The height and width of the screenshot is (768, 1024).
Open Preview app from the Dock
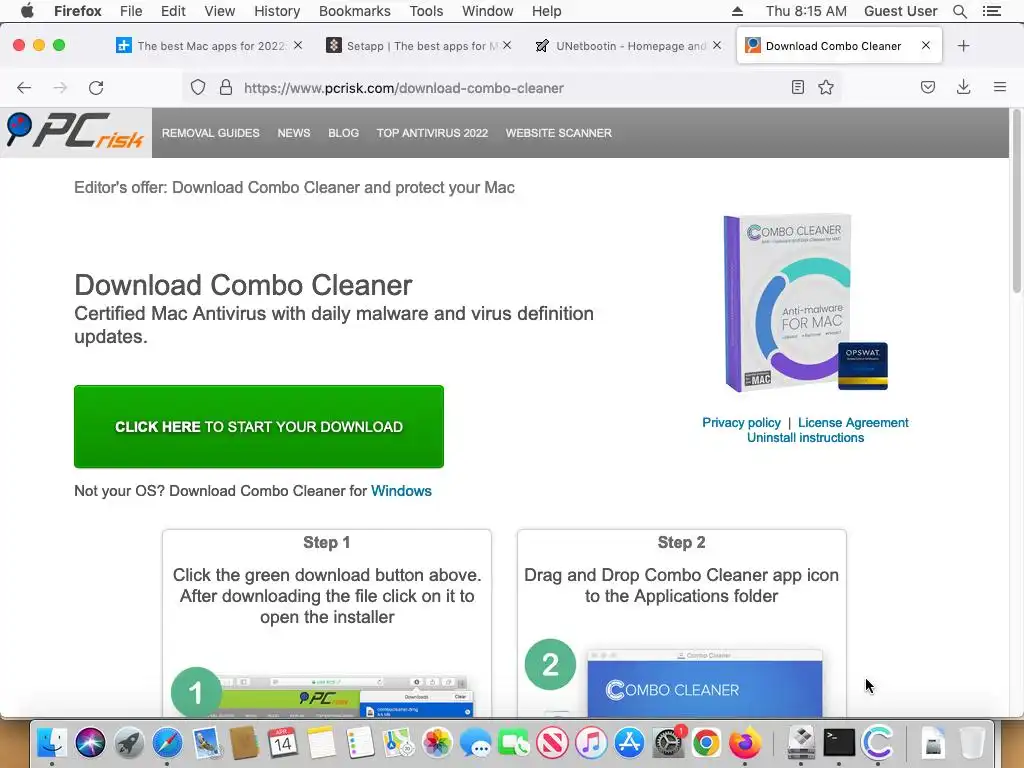point(206,743)
